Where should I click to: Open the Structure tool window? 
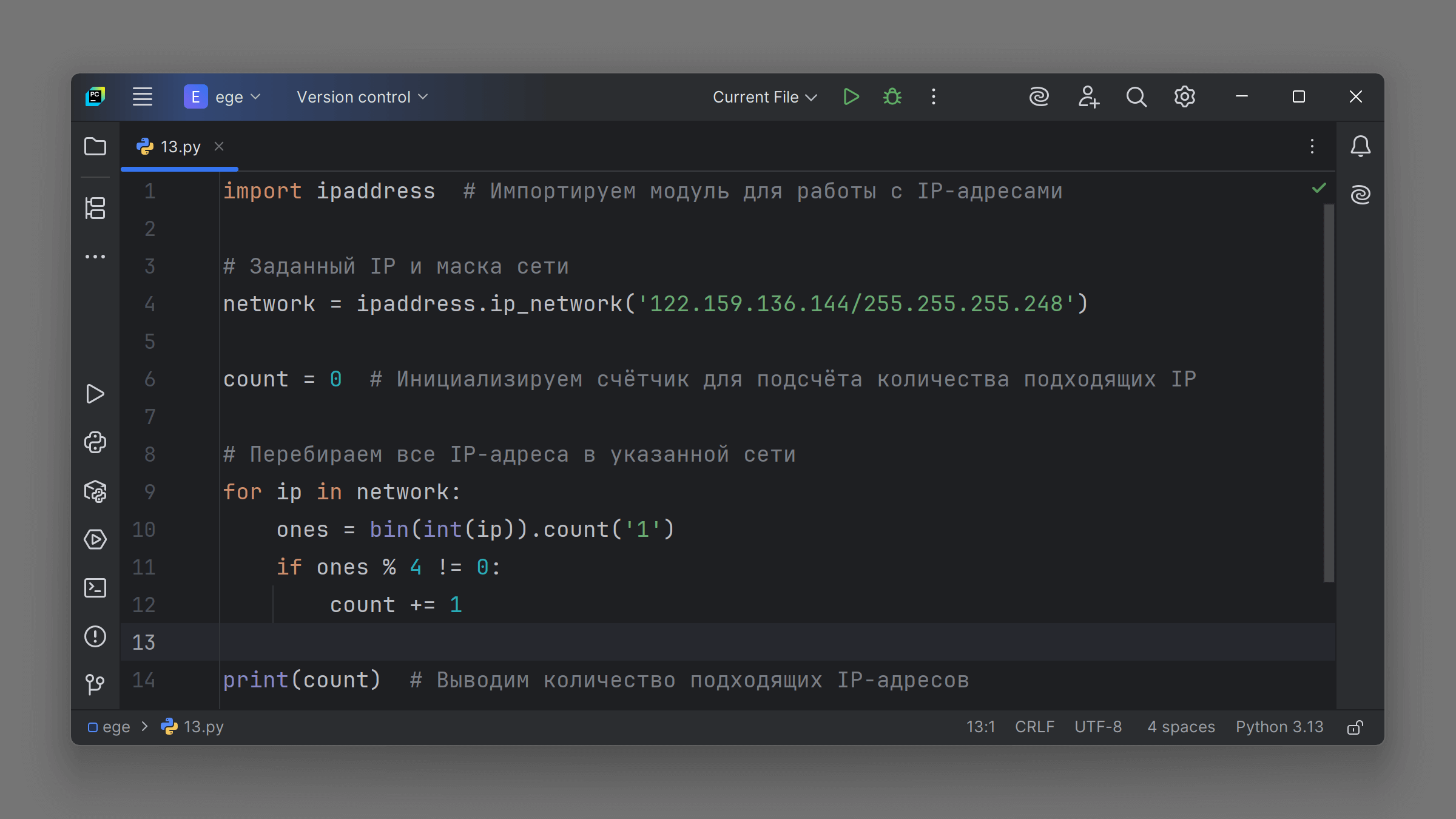(95, 208)
